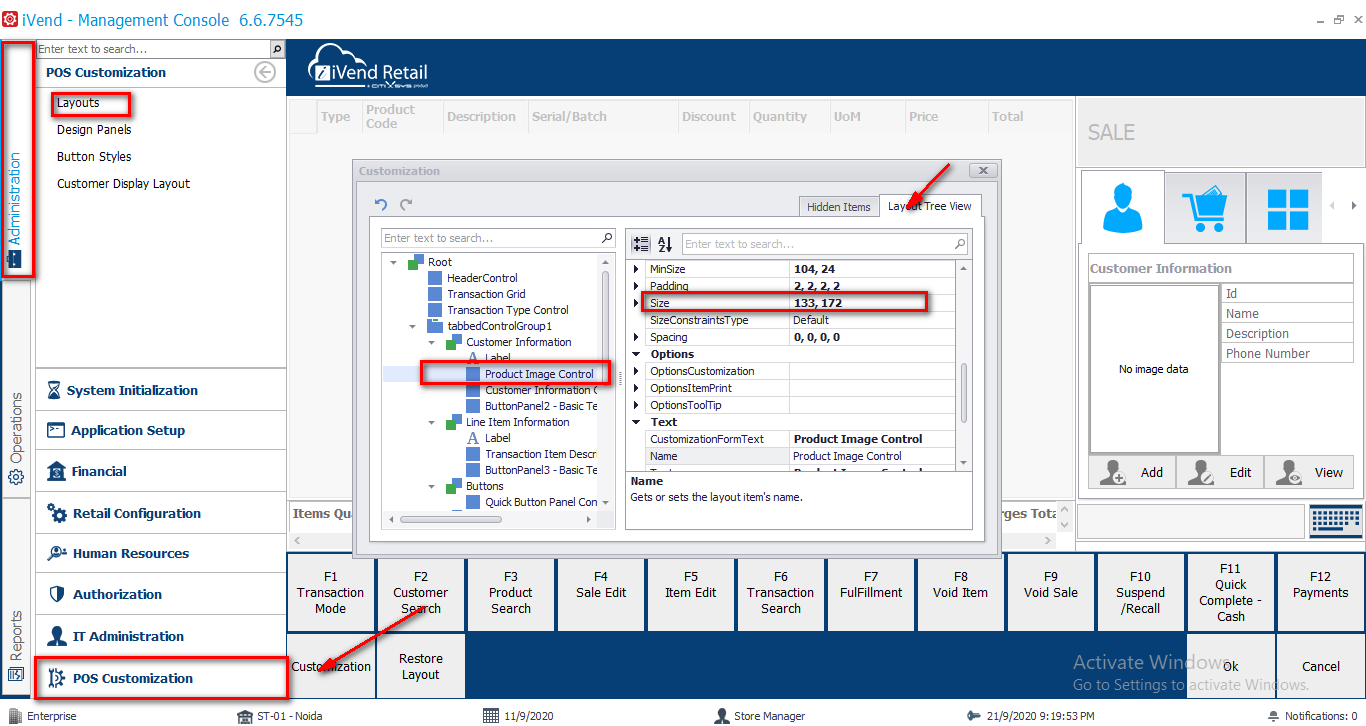Click the F9 Void Sale button
Screen dimensions: 1366x726
pos(1051,593)
